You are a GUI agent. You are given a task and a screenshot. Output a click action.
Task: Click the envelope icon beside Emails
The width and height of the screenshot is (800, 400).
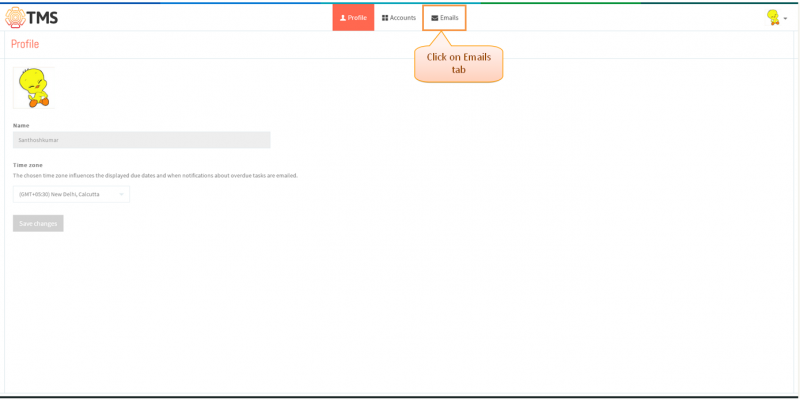(x=435, y=18)
